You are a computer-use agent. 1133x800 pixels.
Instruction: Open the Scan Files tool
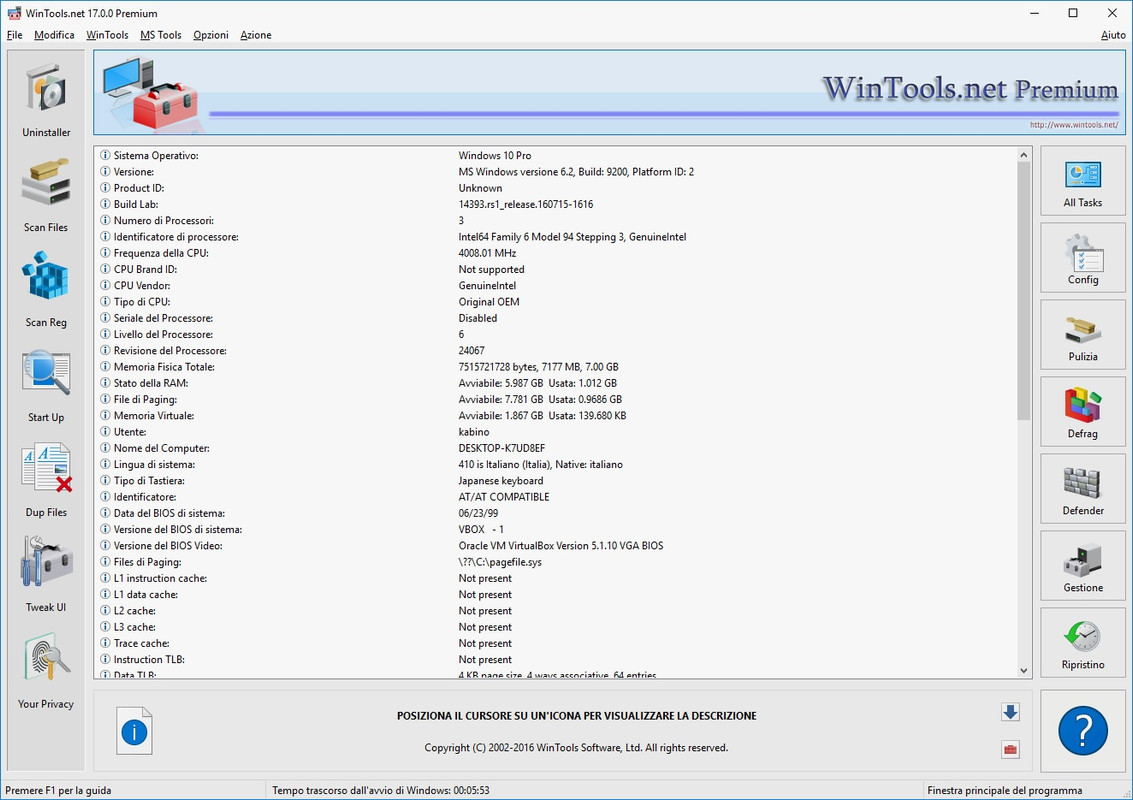coord(46,195)
